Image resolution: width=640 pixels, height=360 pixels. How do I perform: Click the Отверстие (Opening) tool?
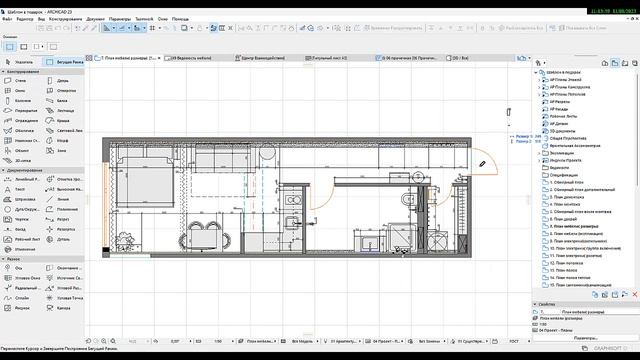point(64,91)
